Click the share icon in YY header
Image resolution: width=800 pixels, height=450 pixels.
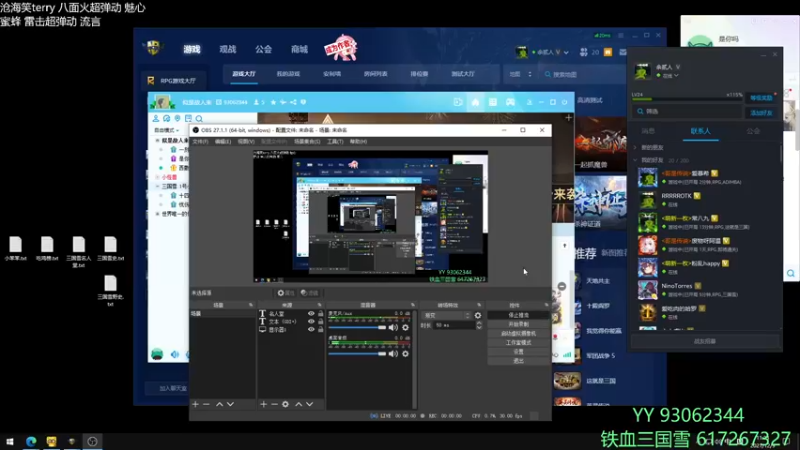(x=293, y=102)
